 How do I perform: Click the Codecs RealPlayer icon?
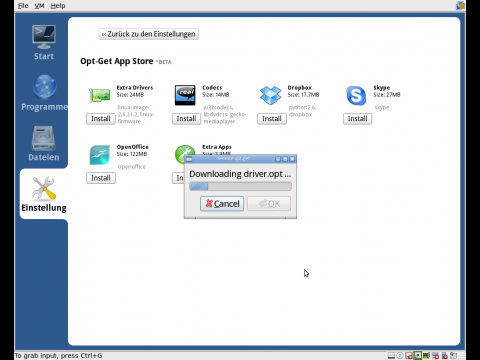(x=185, y=95)
